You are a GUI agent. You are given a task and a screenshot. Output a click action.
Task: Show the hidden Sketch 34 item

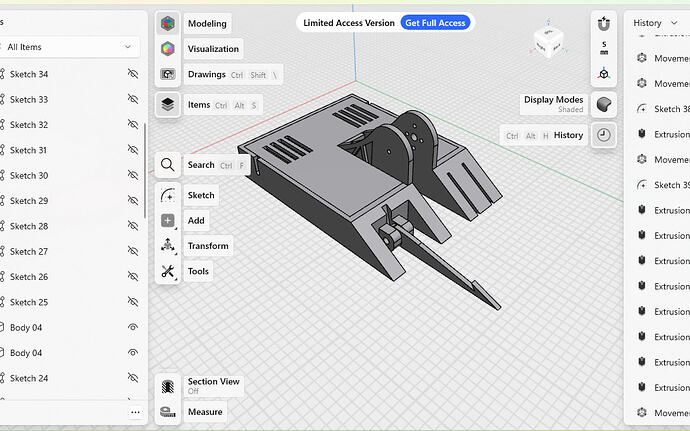(x=132, y=74)
